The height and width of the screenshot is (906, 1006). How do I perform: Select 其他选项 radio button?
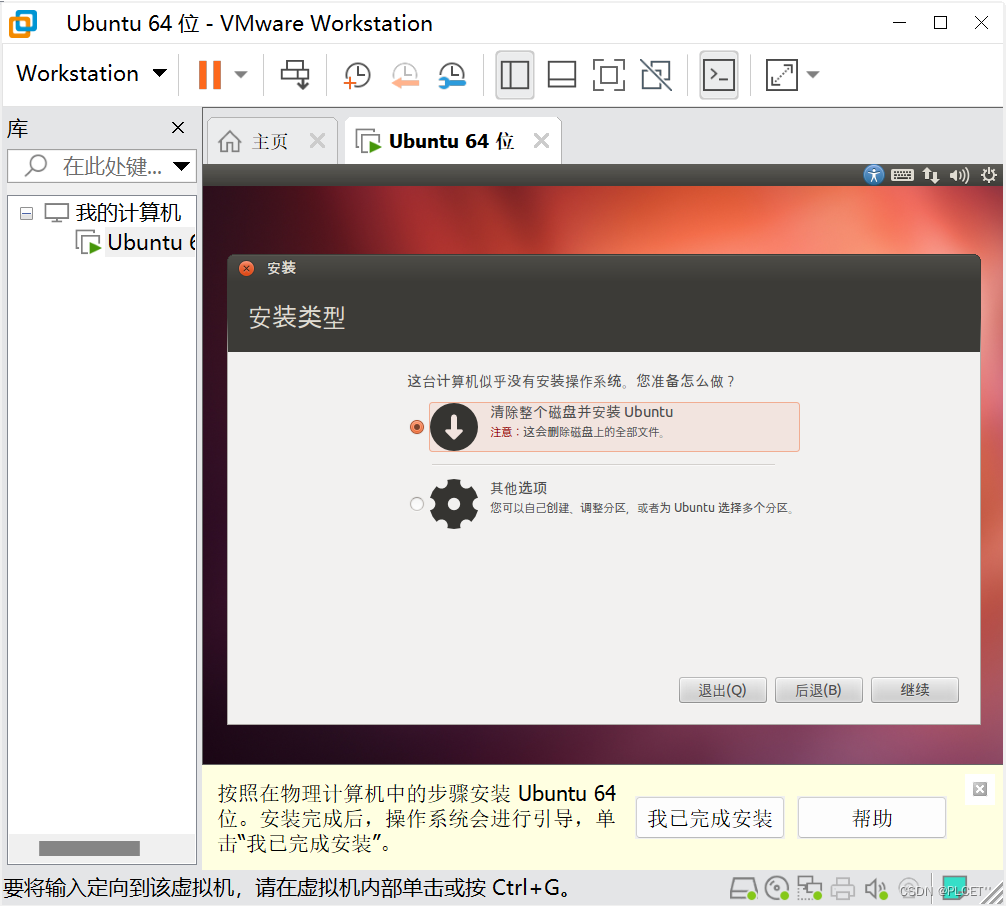pos(417,504)
